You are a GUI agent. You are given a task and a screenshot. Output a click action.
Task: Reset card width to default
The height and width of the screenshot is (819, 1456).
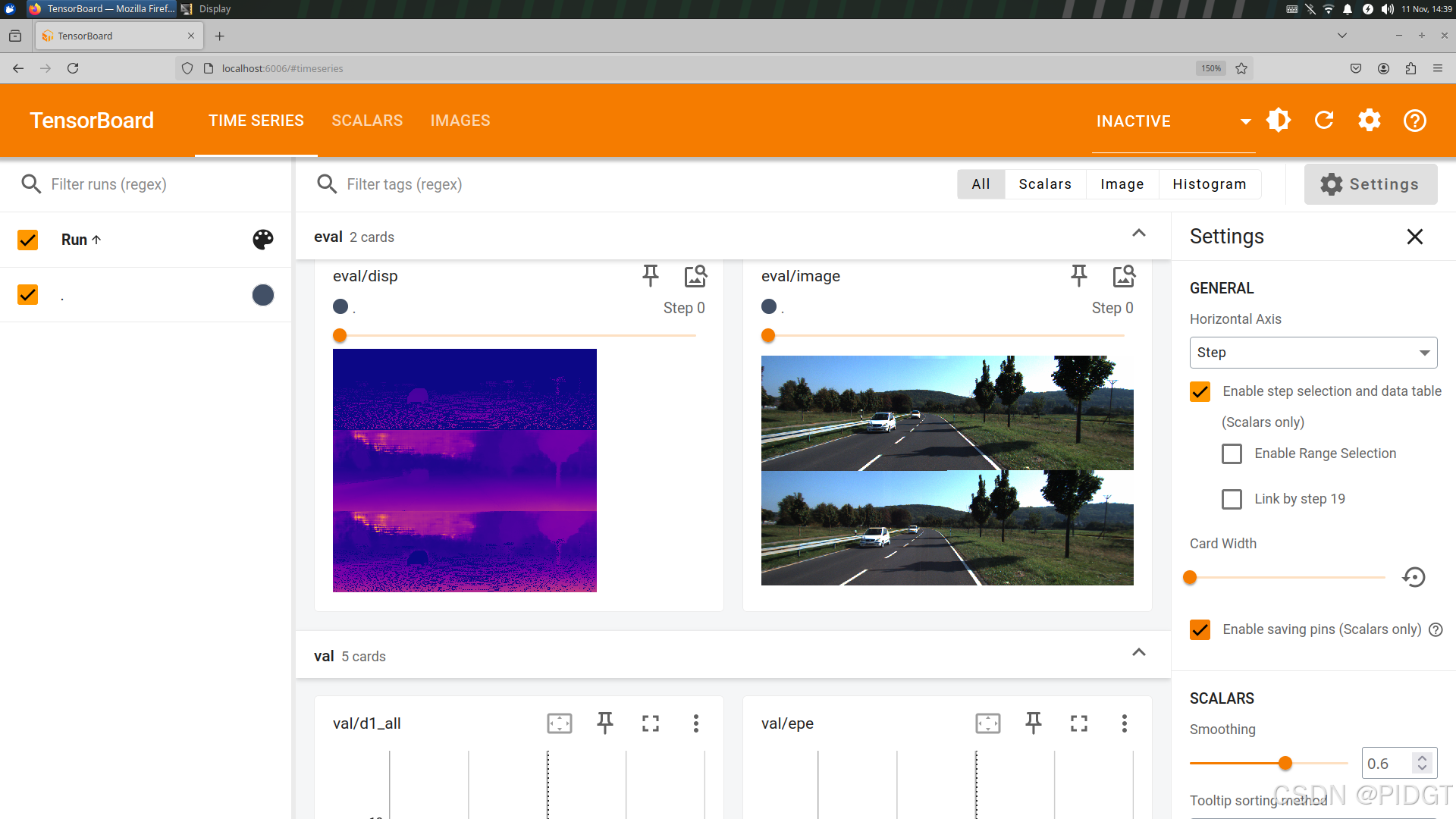pyautogui.click(x=1414, y=578)
